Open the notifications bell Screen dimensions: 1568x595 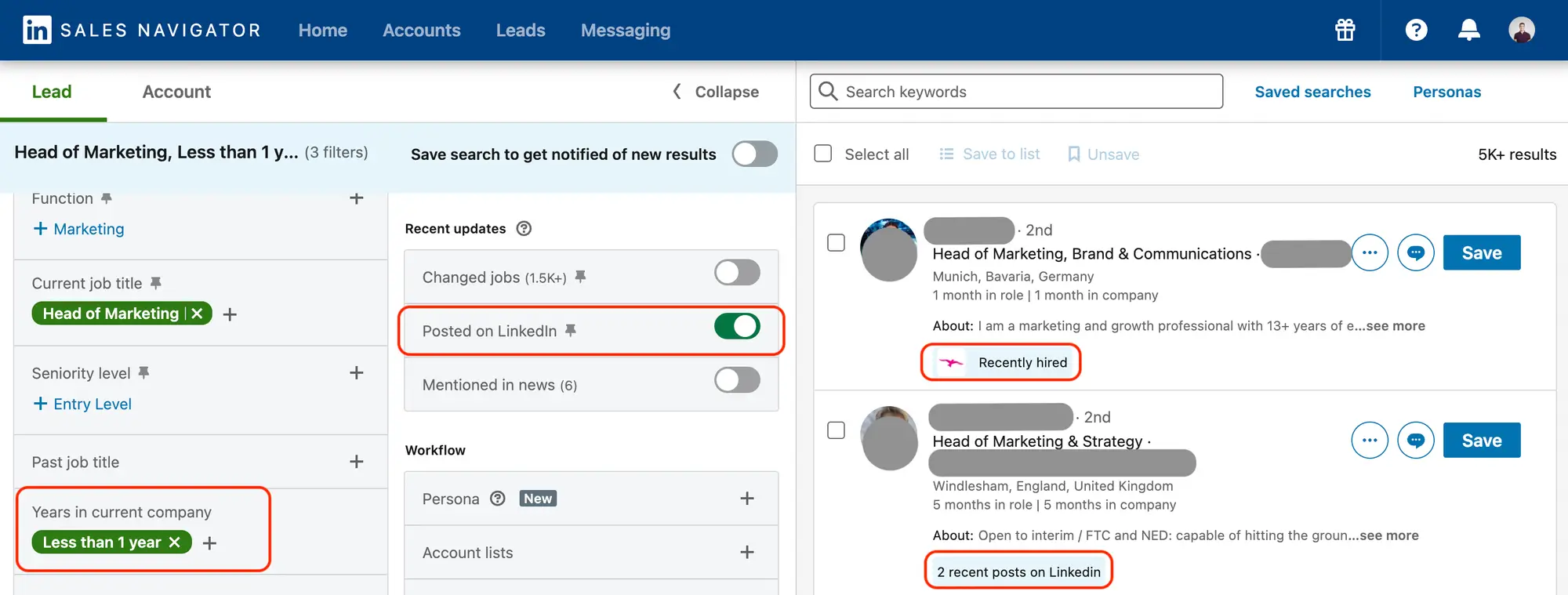tap(1468, 30)
